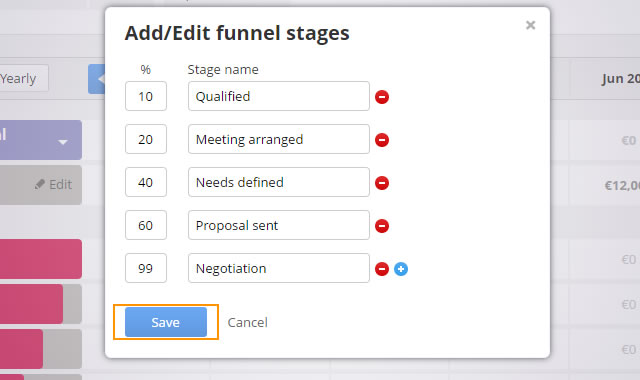
Task: Click the Negotiation stage name field
Action: tap(279, 268)
